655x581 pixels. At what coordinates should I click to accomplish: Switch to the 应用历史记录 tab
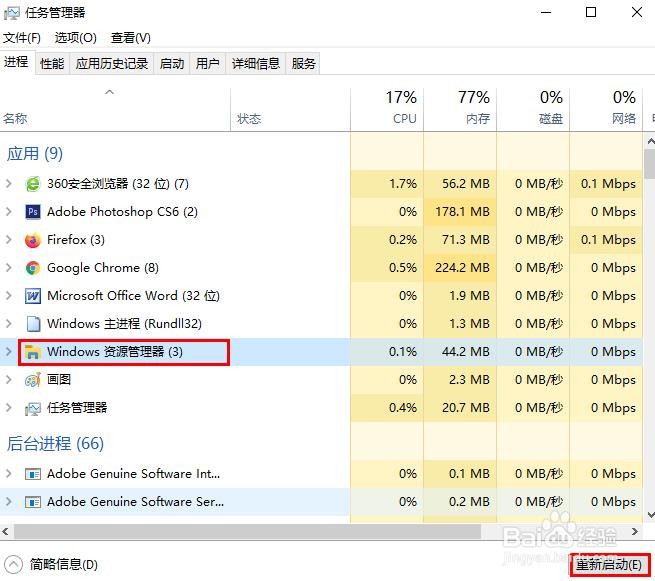click(x=112, y=64)
